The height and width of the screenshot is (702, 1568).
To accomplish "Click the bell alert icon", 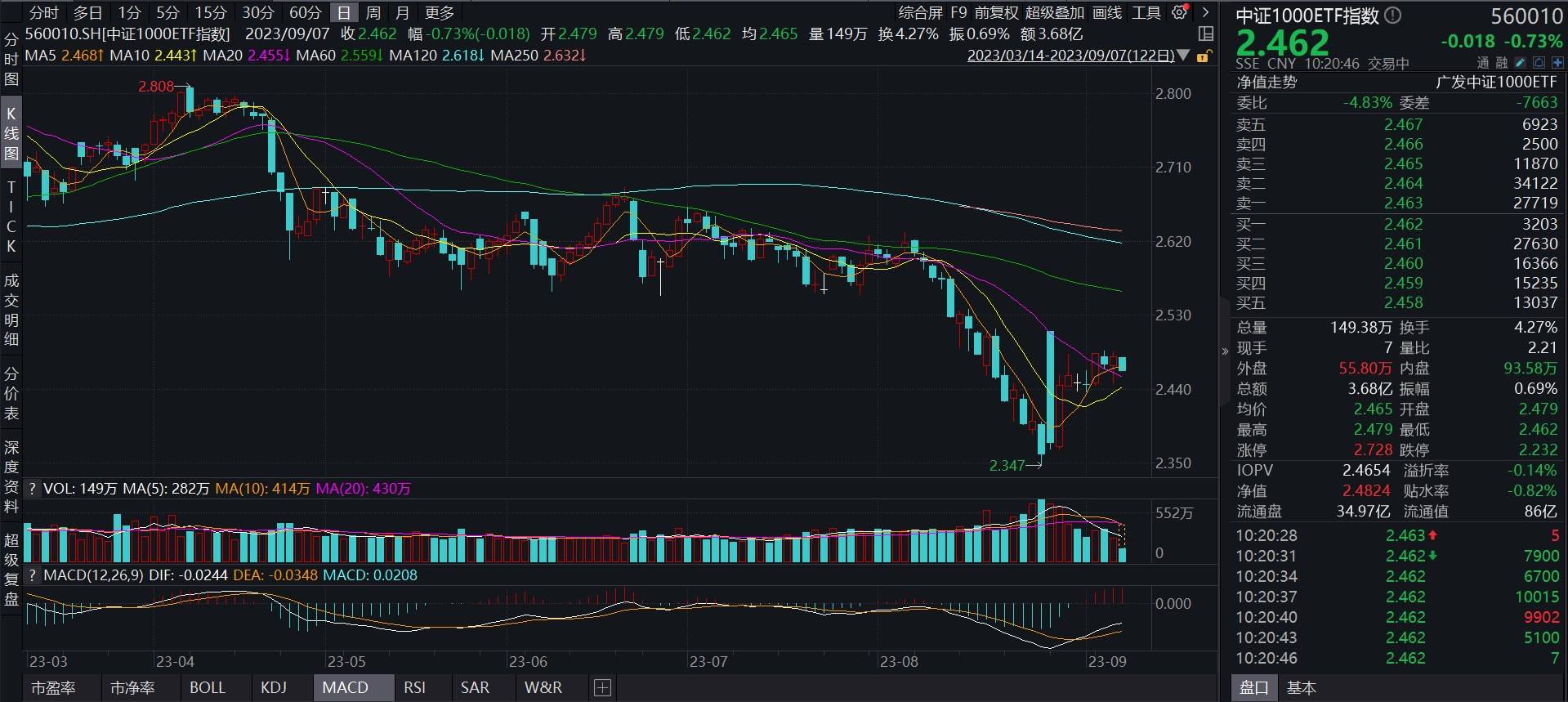I will click(x=1539, y=63).
